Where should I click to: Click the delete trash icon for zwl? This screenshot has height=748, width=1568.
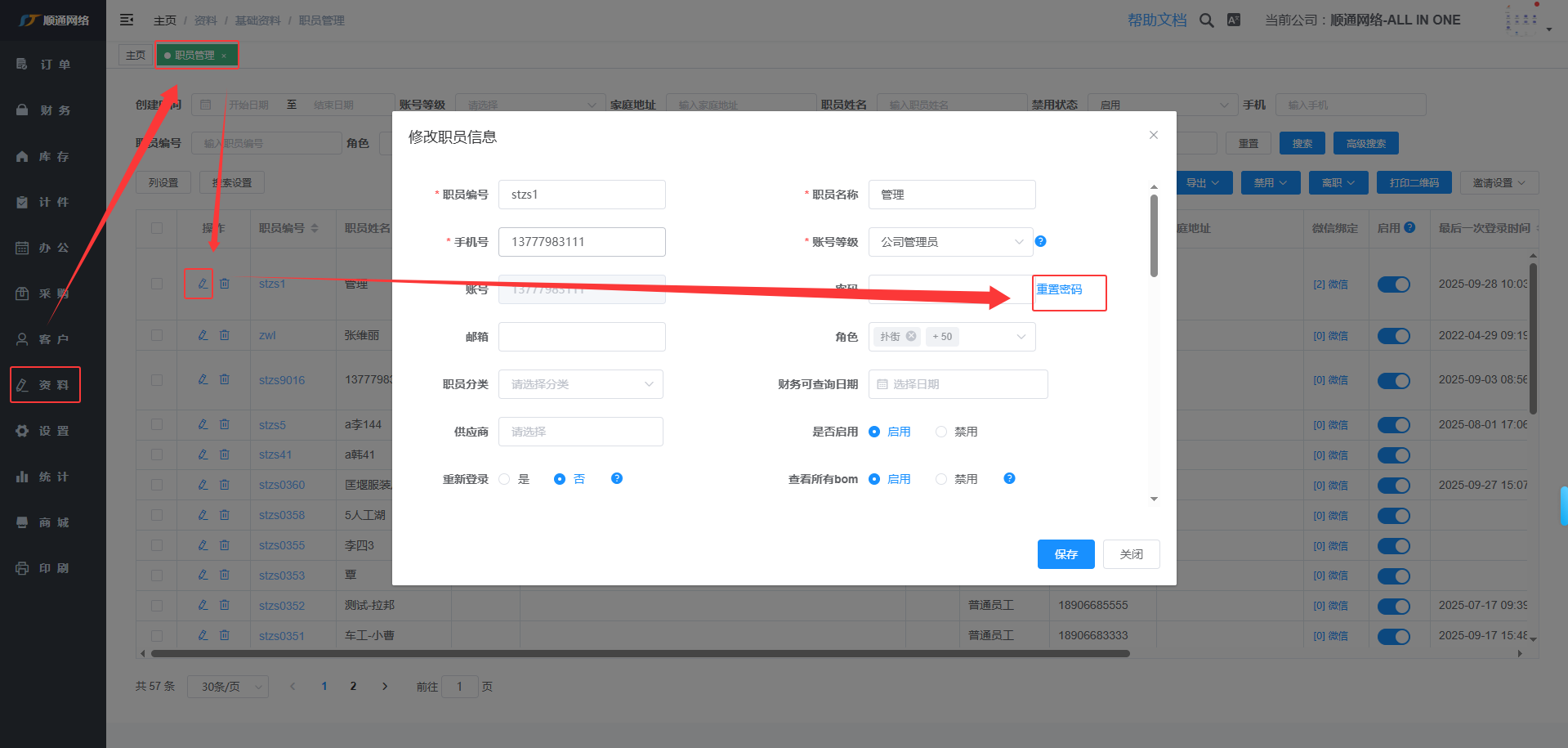(x=225, y=335)
